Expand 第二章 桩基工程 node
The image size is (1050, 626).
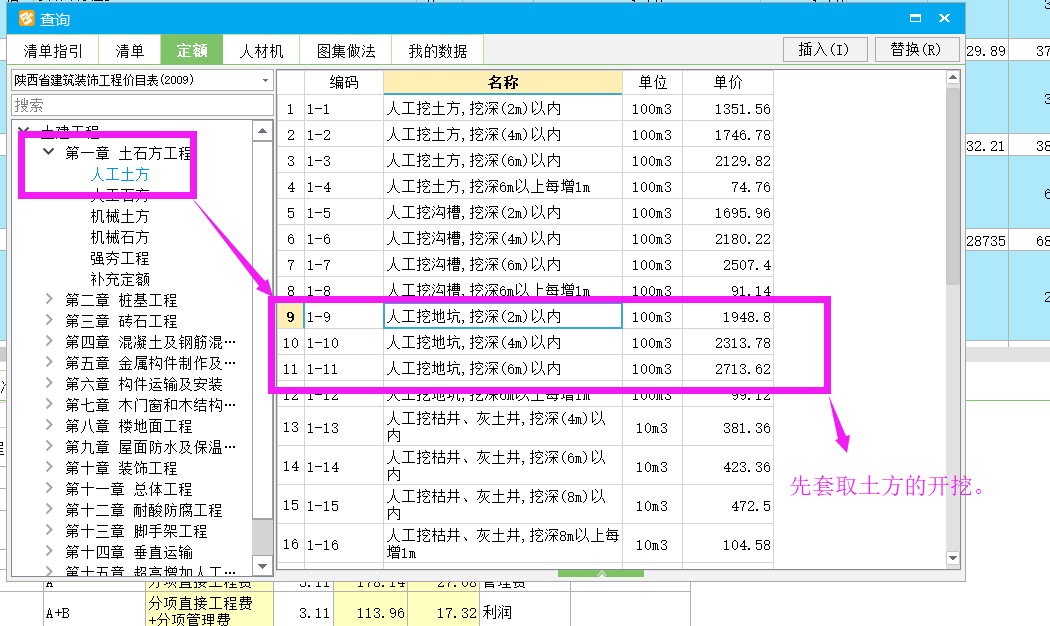(x=49, y=299)
